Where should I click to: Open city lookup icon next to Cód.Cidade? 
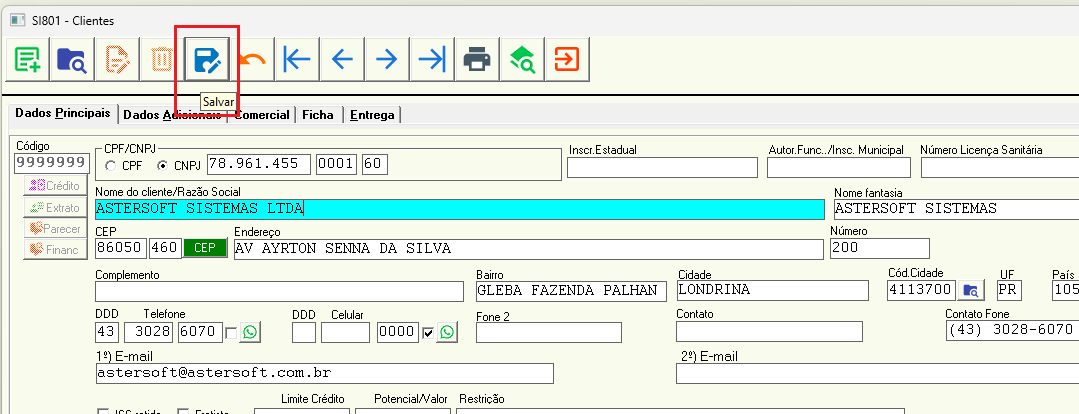[971, 290]
